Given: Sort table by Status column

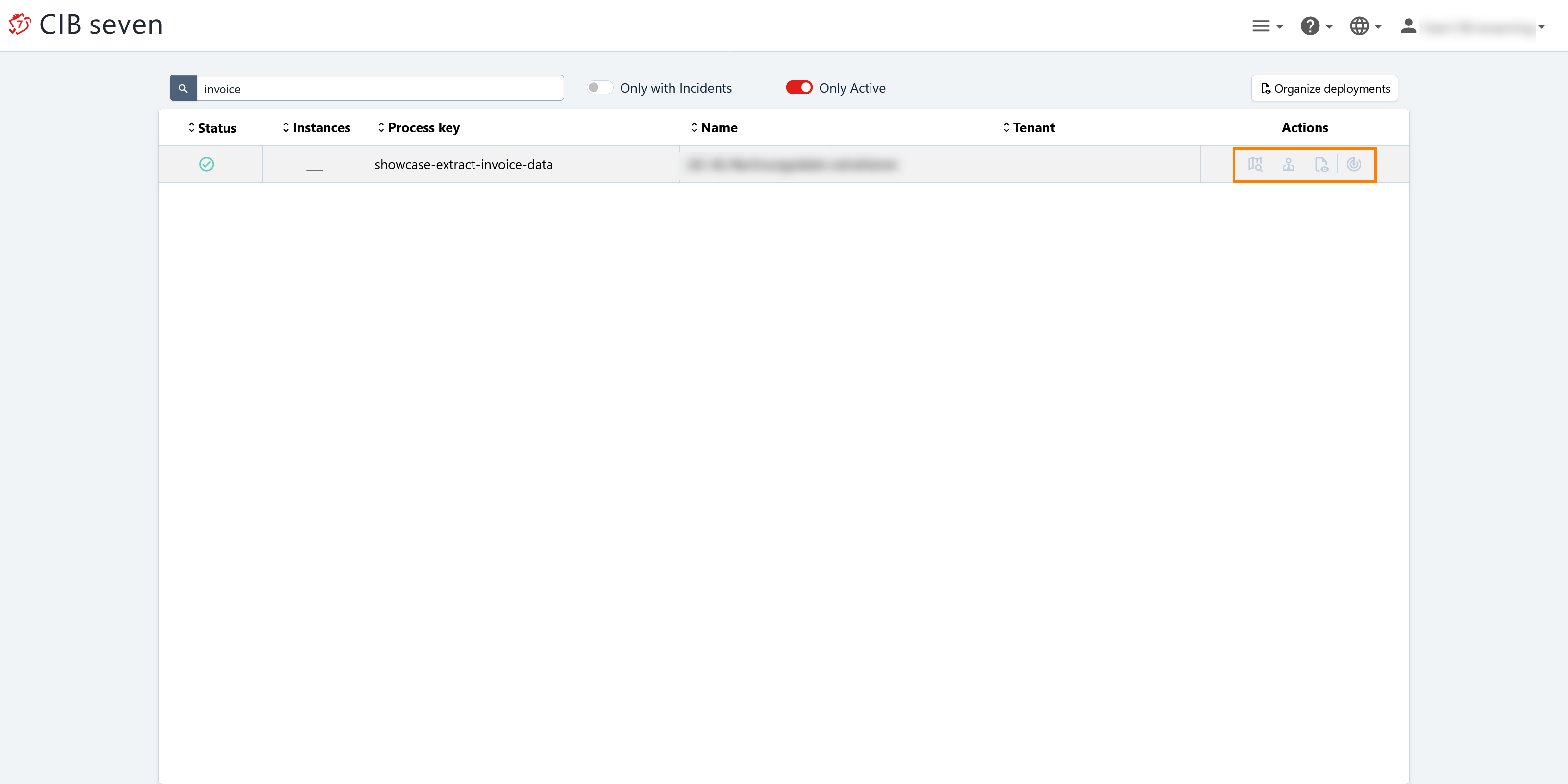Looking at the screenshot, I should 212,128.
